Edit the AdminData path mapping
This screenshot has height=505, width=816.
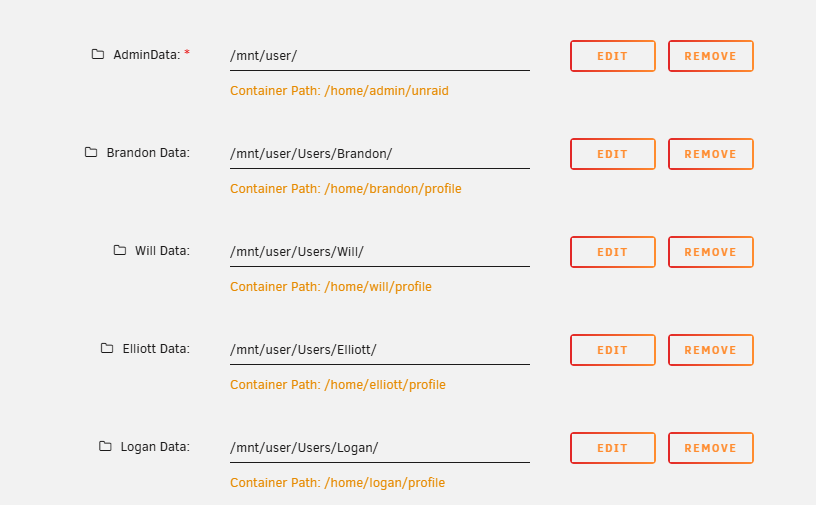[613, 56]
